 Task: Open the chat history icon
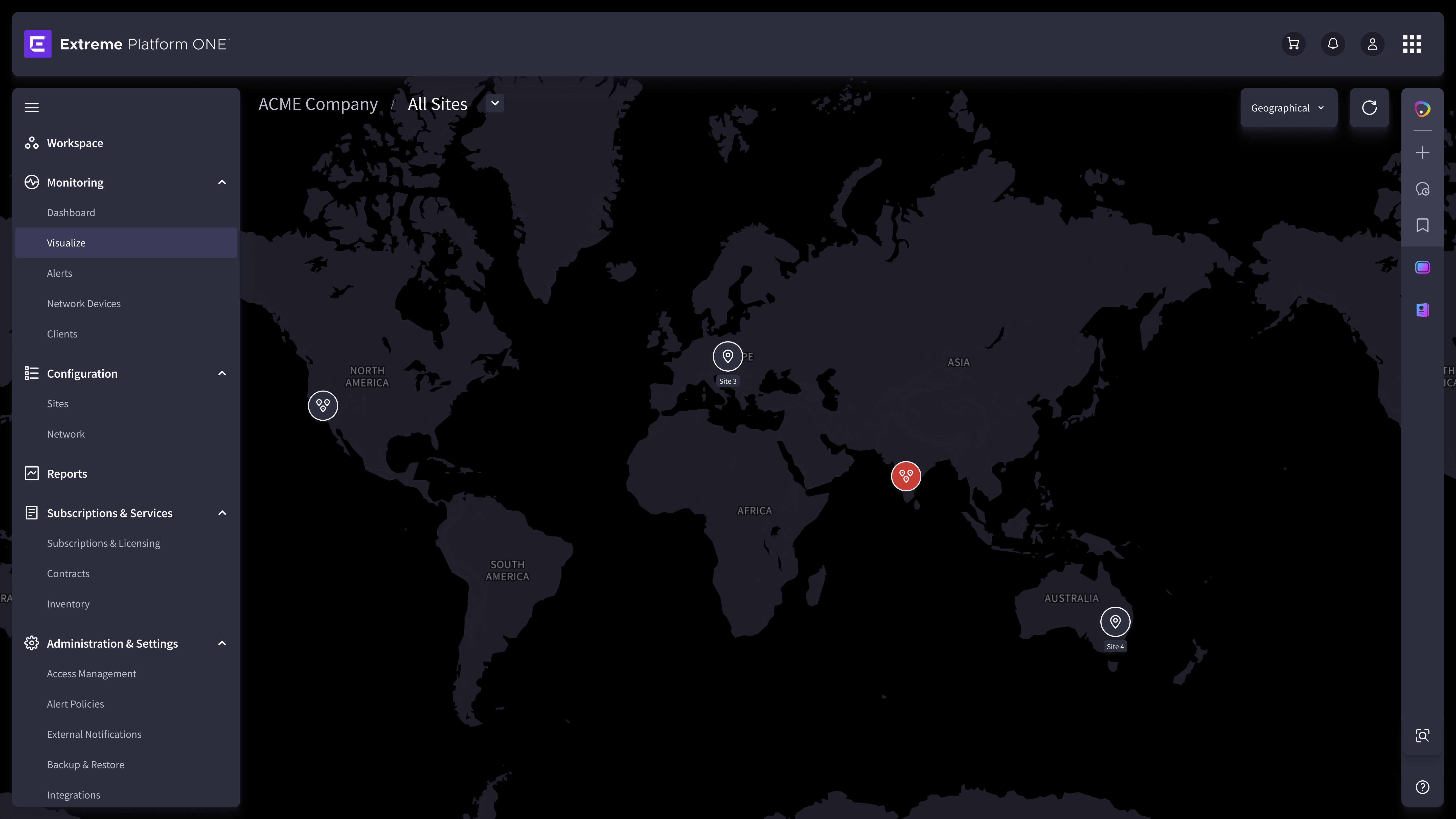pos(1422,189)
